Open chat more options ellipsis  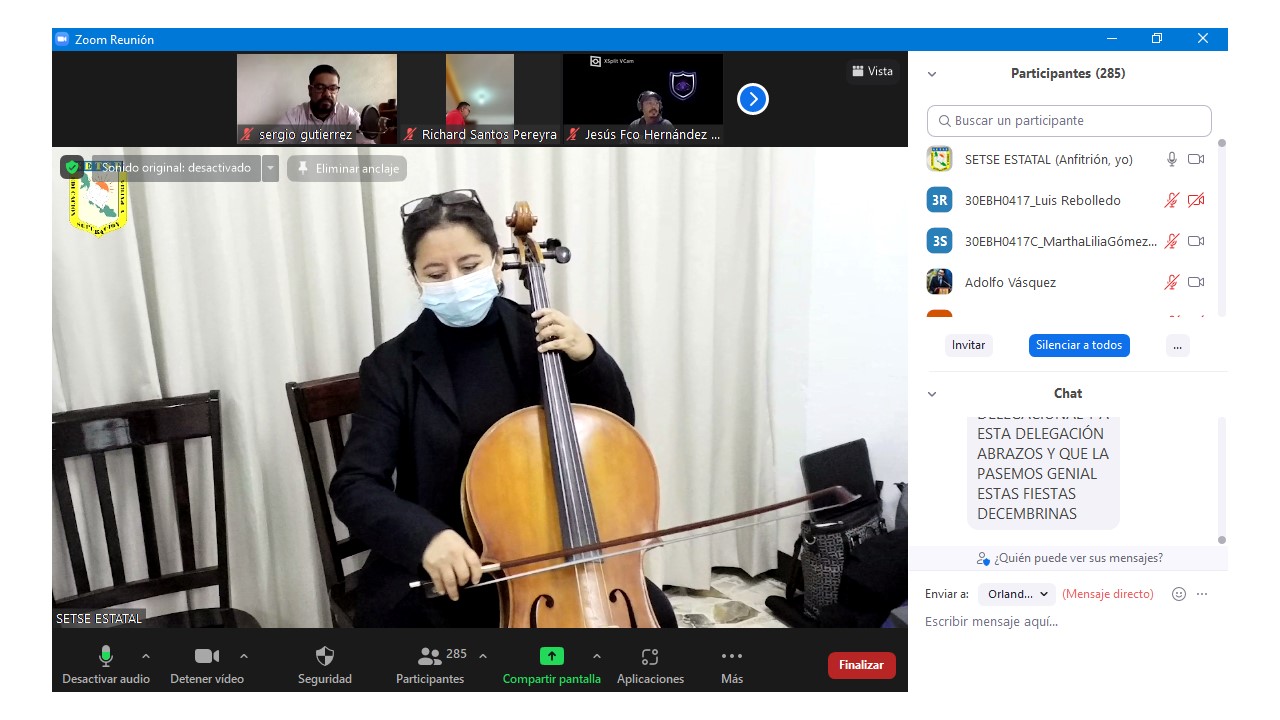[1202, 594]
